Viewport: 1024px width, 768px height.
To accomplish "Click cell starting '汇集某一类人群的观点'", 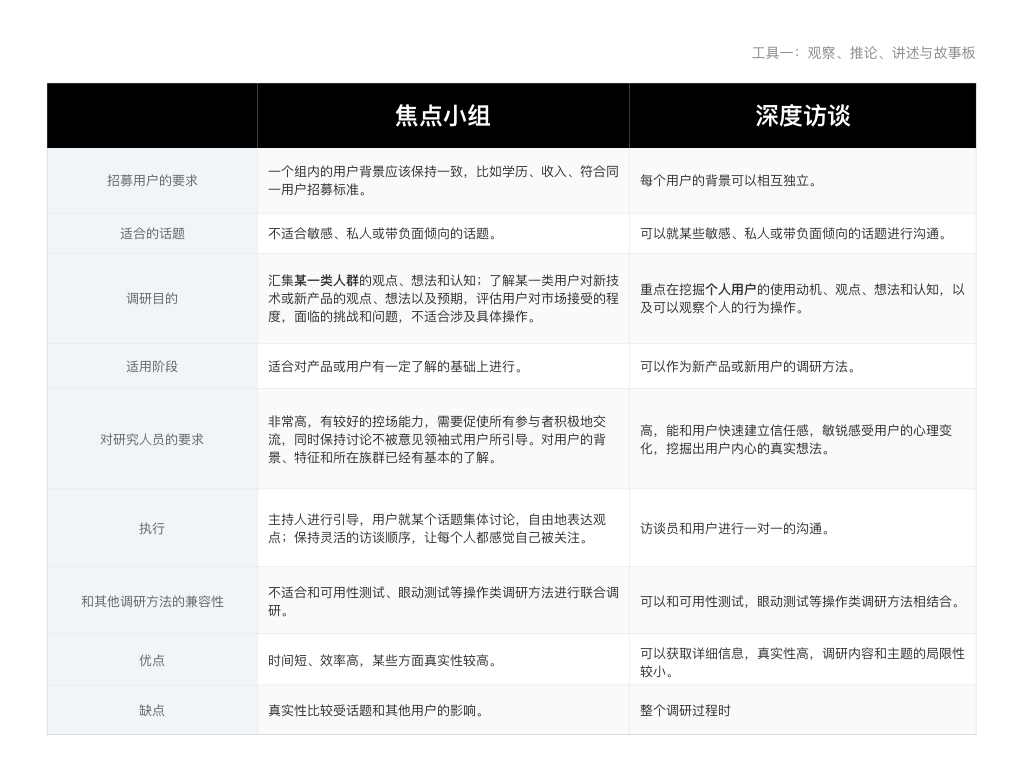I will [x=443, y=298].
